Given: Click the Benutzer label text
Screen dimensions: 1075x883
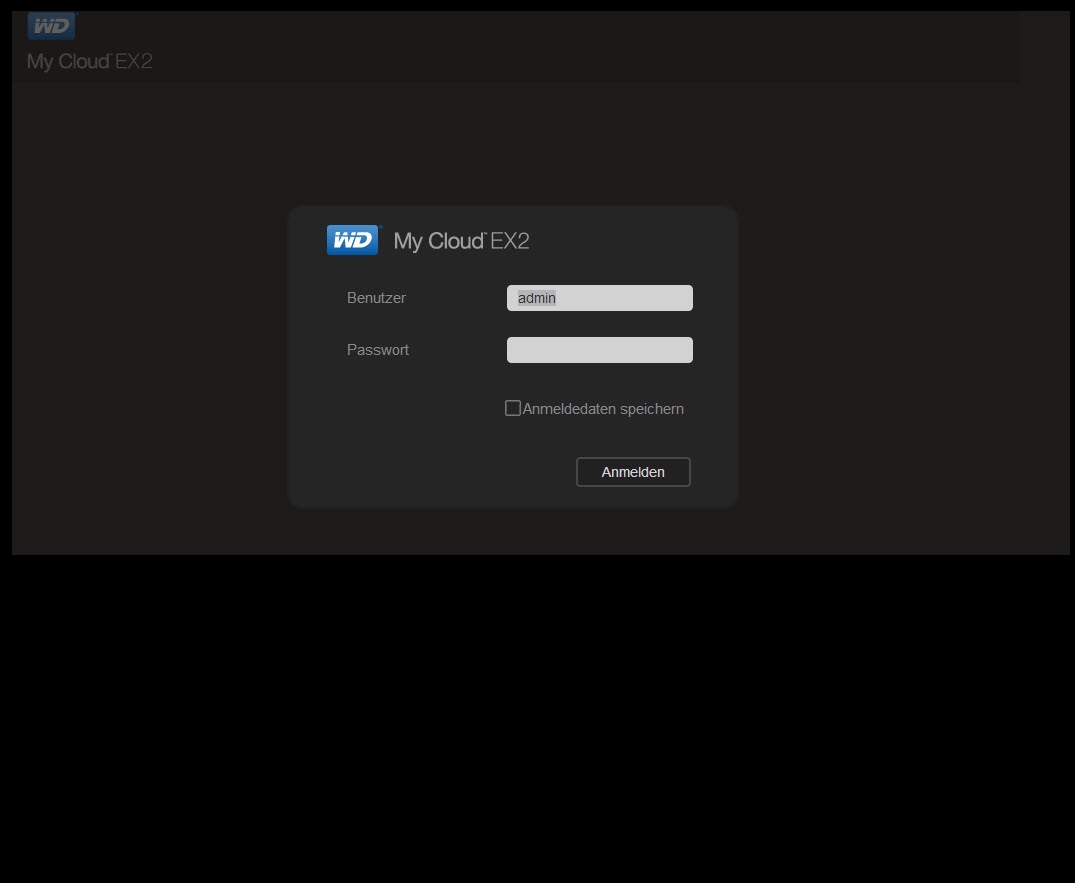Looking at the screenshot, I should click(x=376, y=298).
